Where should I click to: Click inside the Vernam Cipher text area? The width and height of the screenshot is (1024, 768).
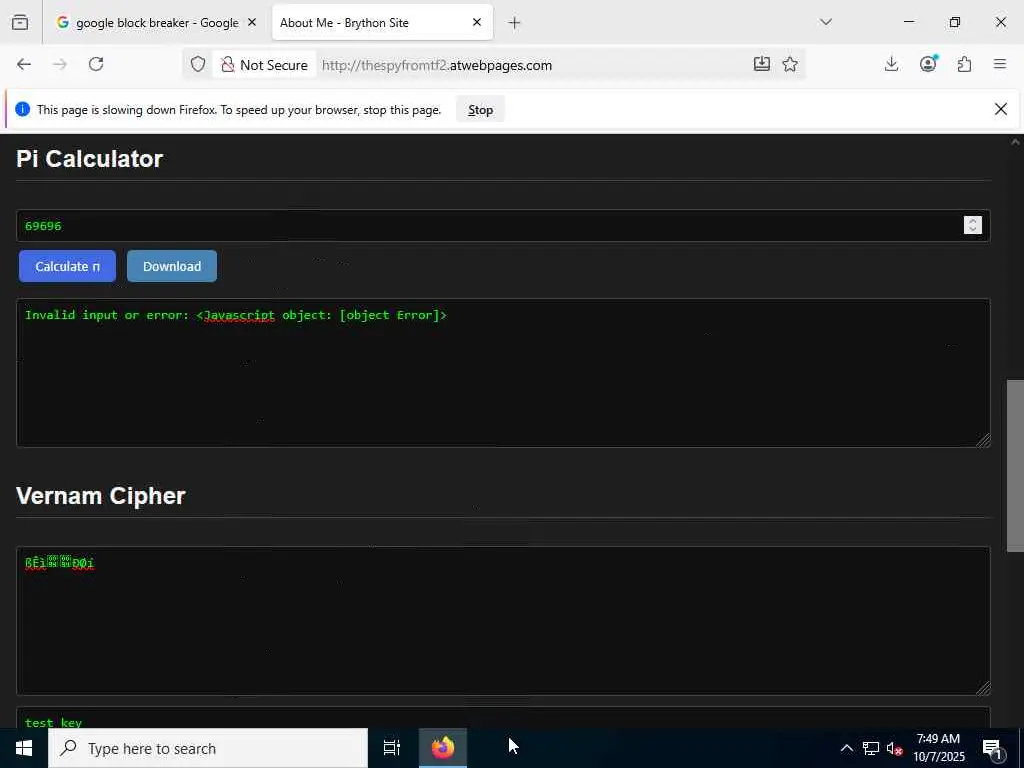[503, 621]
